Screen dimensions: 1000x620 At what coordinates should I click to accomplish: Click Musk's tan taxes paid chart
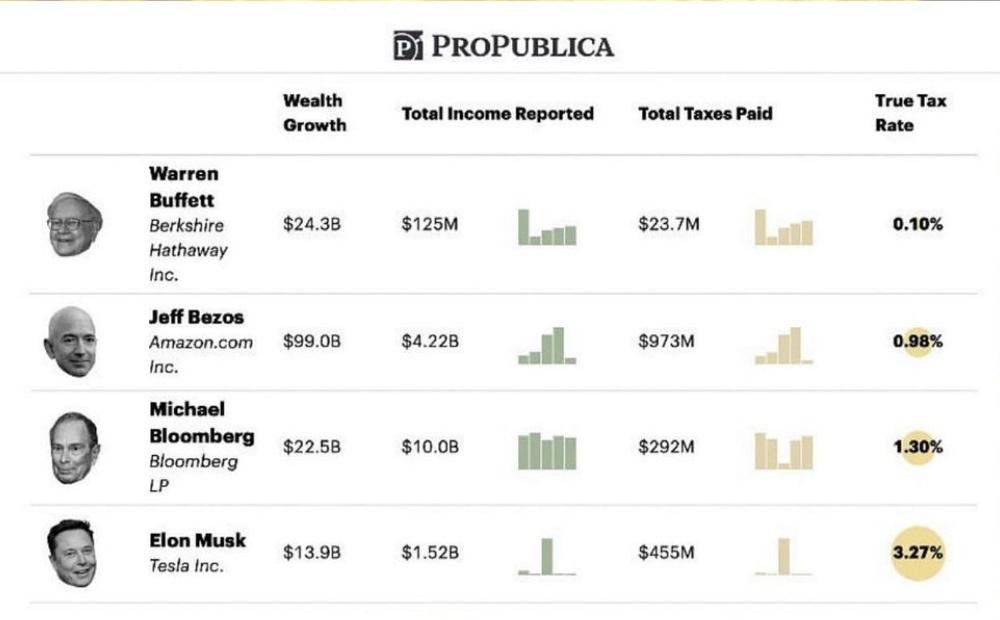(x=784, y=557)
